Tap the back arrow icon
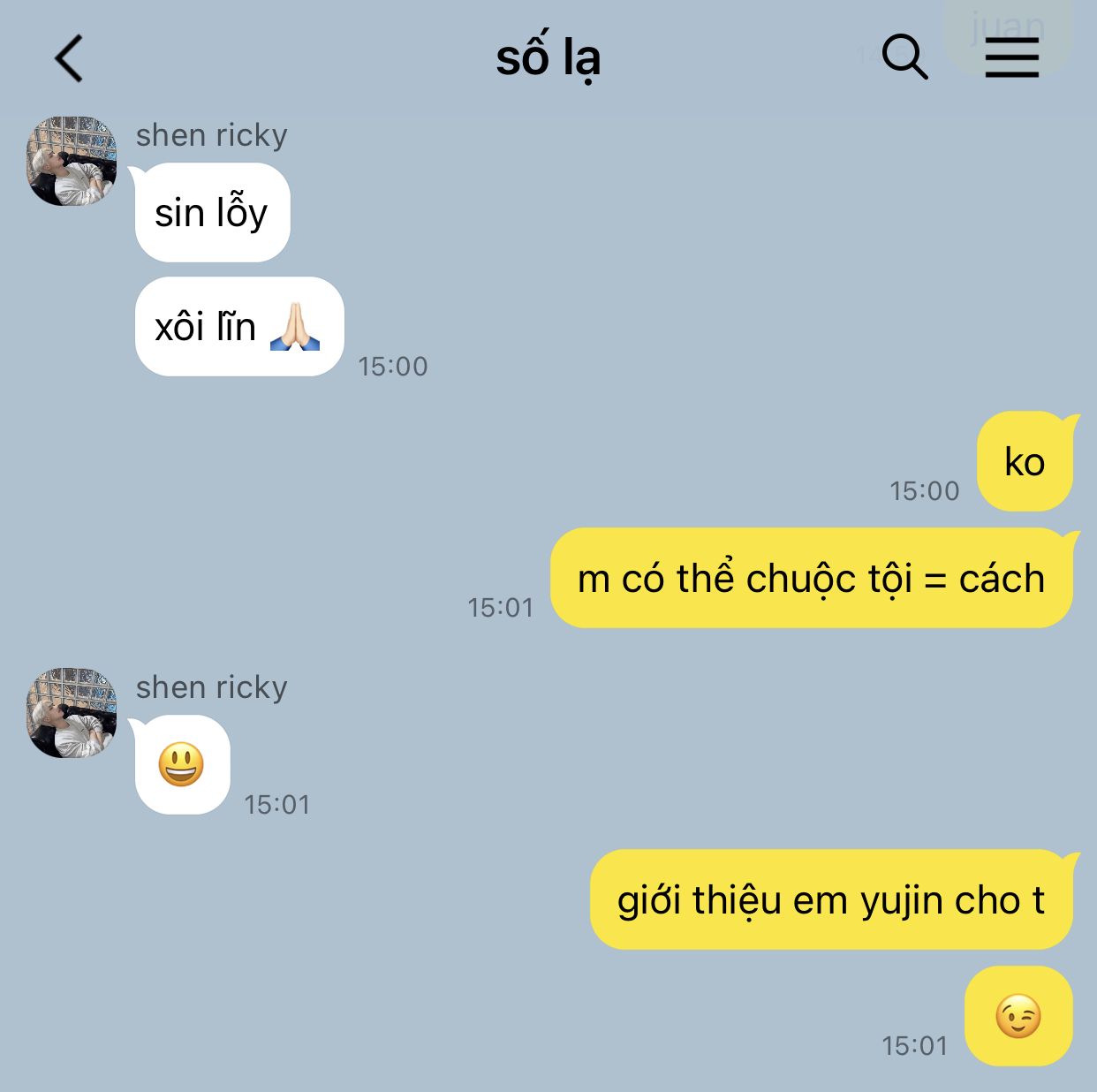Viewport: 1097px width, 1092px height. [69, 58]
